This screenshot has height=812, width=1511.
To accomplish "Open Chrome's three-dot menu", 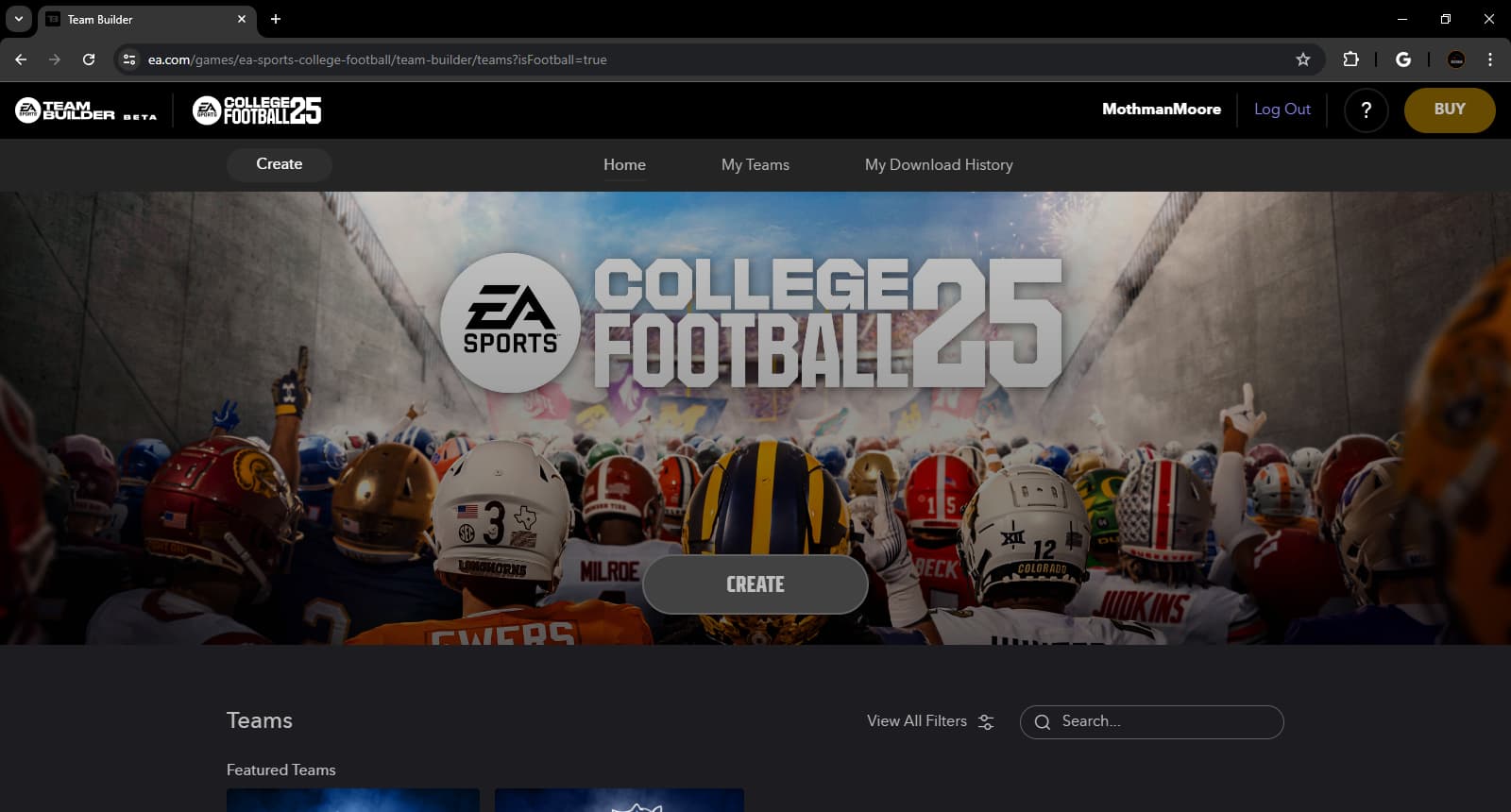I will pos(1490,59).
